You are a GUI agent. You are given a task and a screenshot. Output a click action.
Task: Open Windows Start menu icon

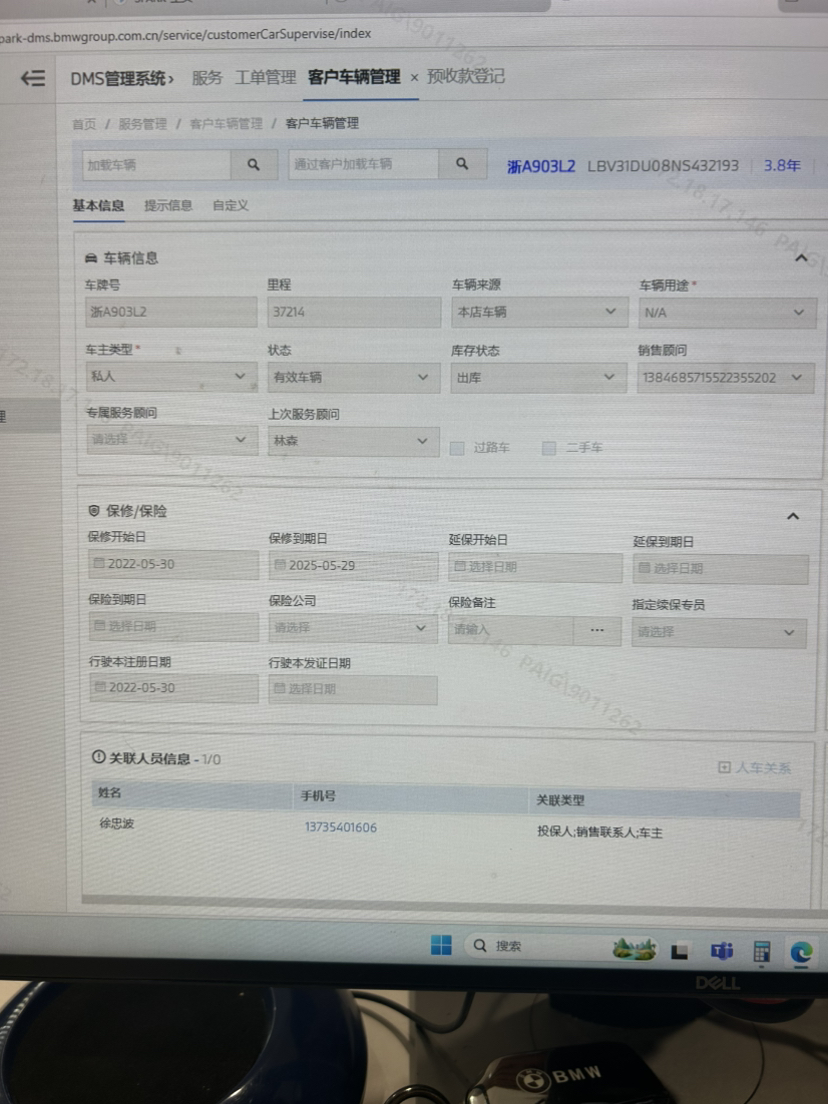(x=441, y=945)
